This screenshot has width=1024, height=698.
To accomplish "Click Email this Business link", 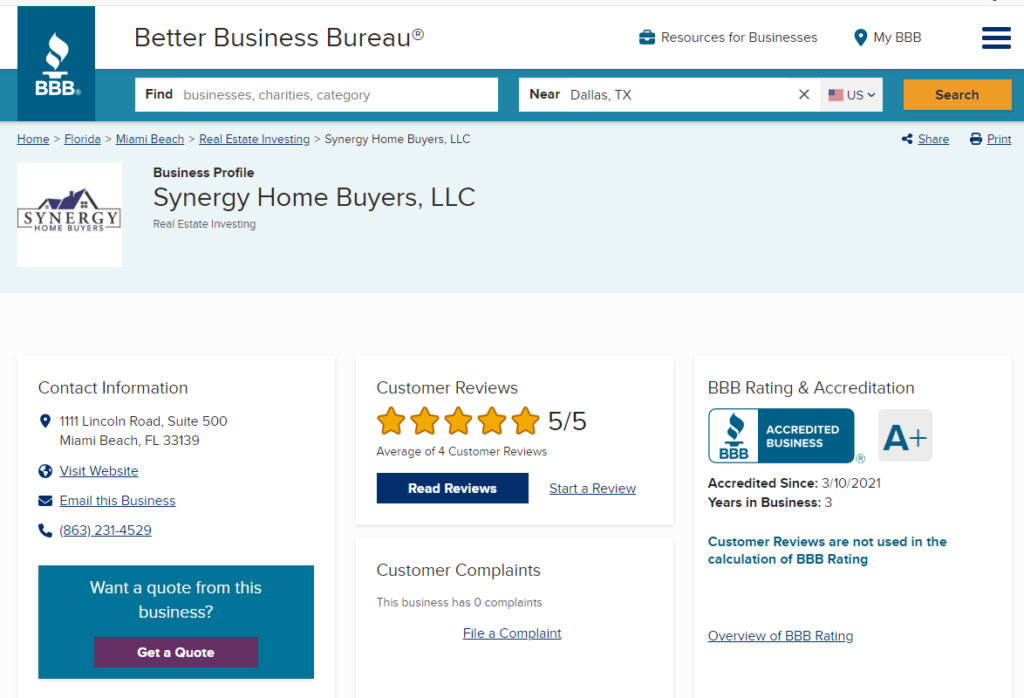I will click(118, 501).
